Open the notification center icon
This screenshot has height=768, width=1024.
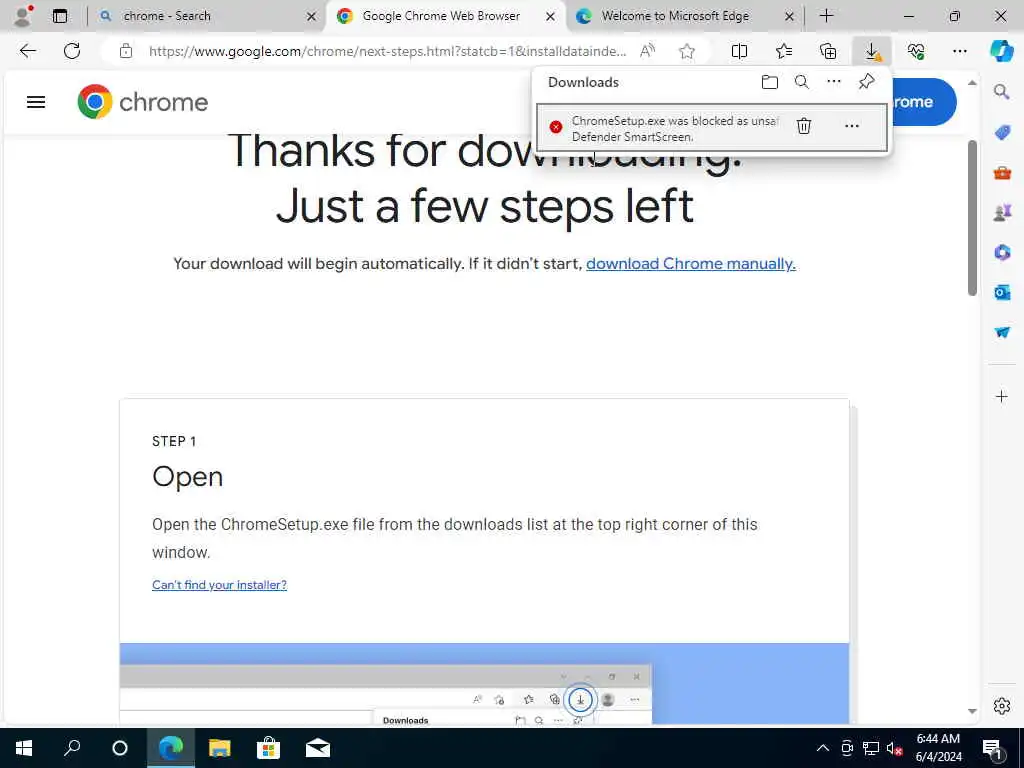pos(993,749)
